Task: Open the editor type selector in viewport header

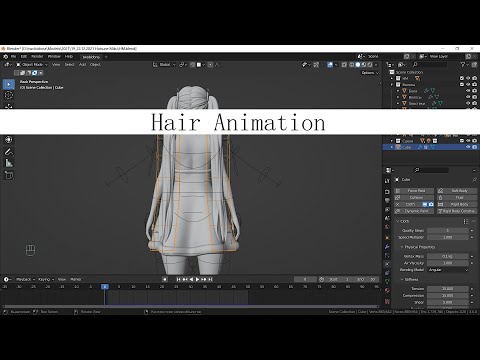Action: click(7, 65)
